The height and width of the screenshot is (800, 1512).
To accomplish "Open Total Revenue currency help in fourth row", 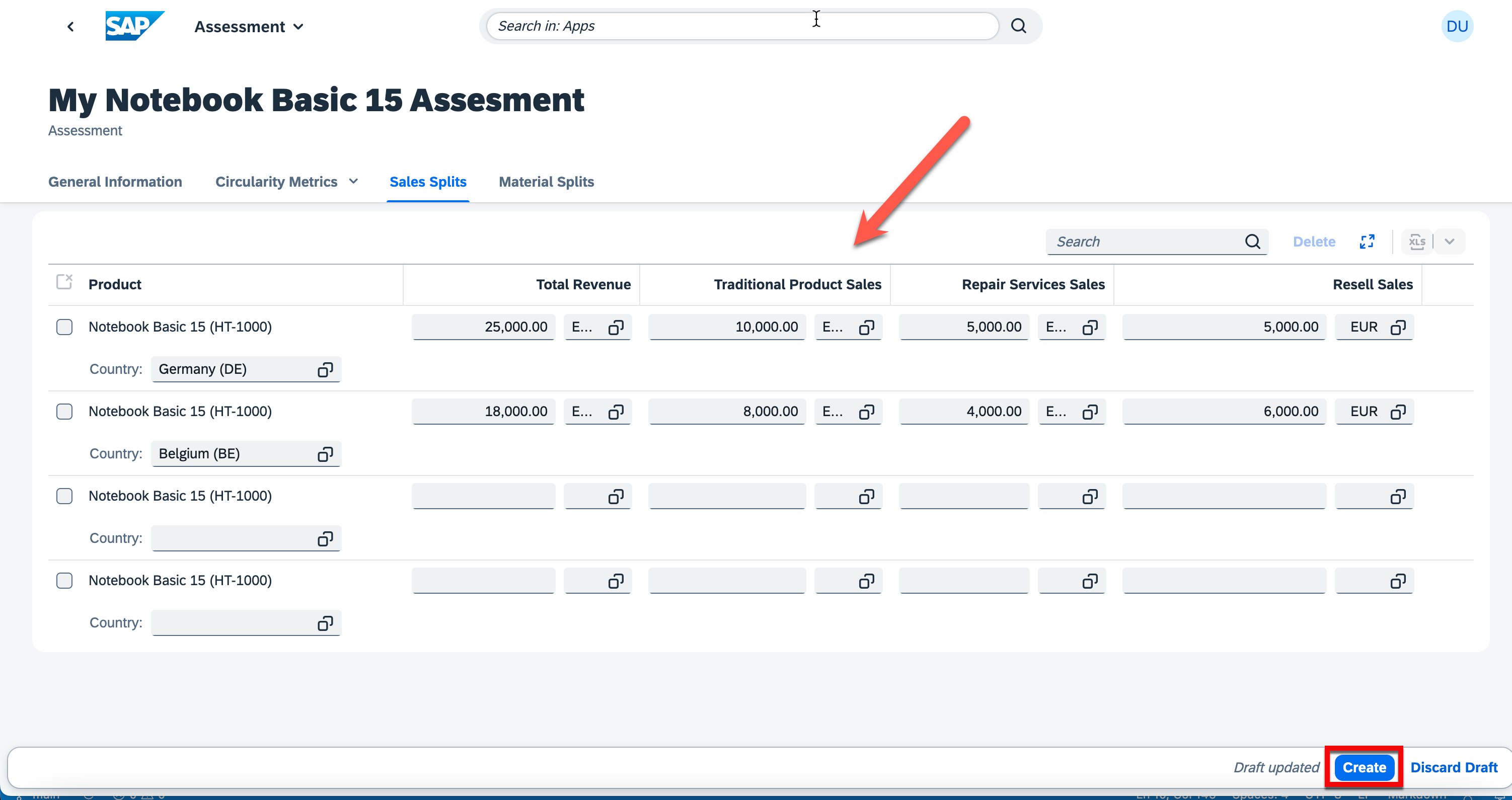I will click(616, 581).
